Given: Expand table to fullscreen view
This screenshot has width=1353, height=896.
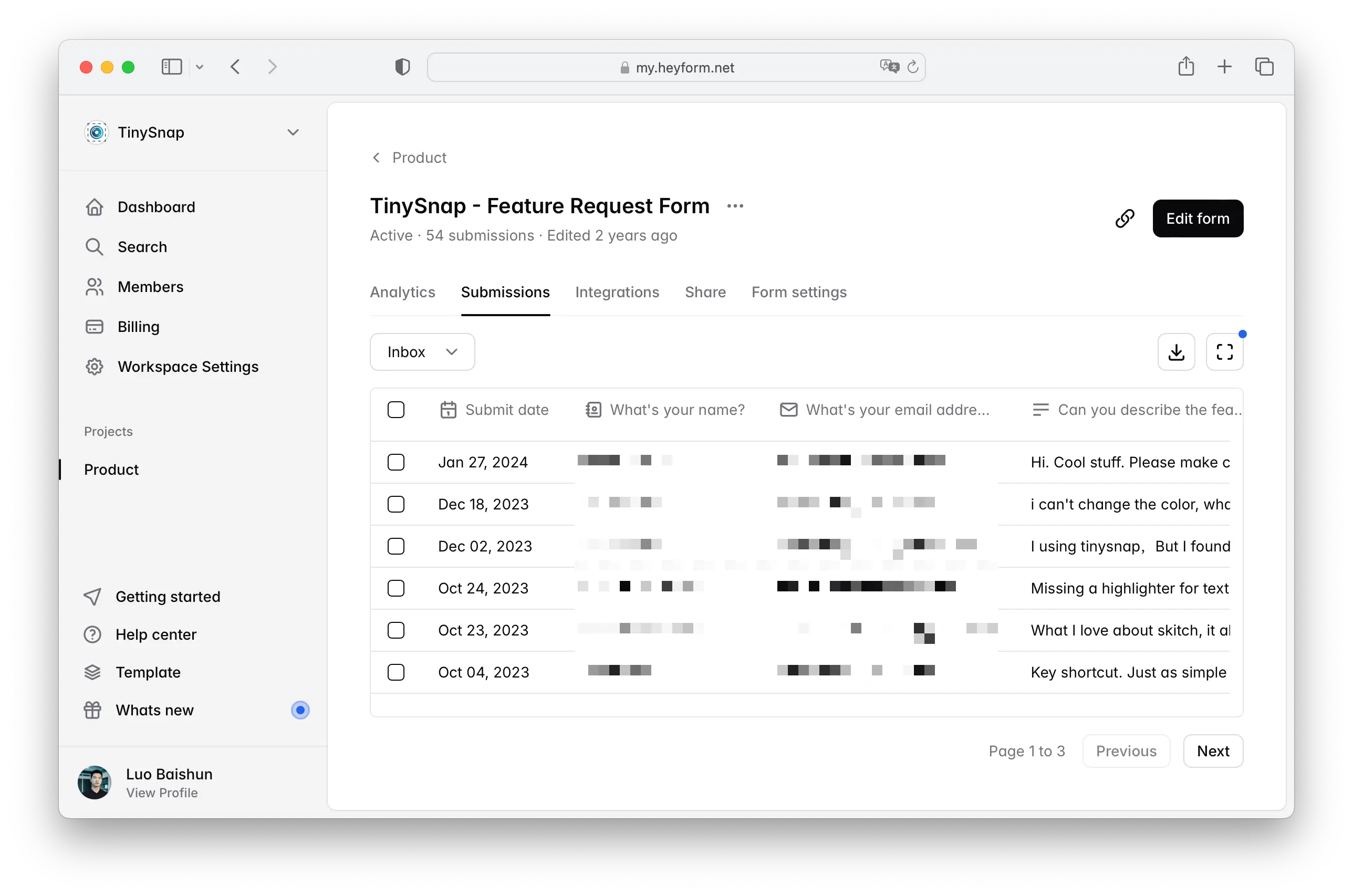Looking at the screenshot, I should tap(1224, 352).
